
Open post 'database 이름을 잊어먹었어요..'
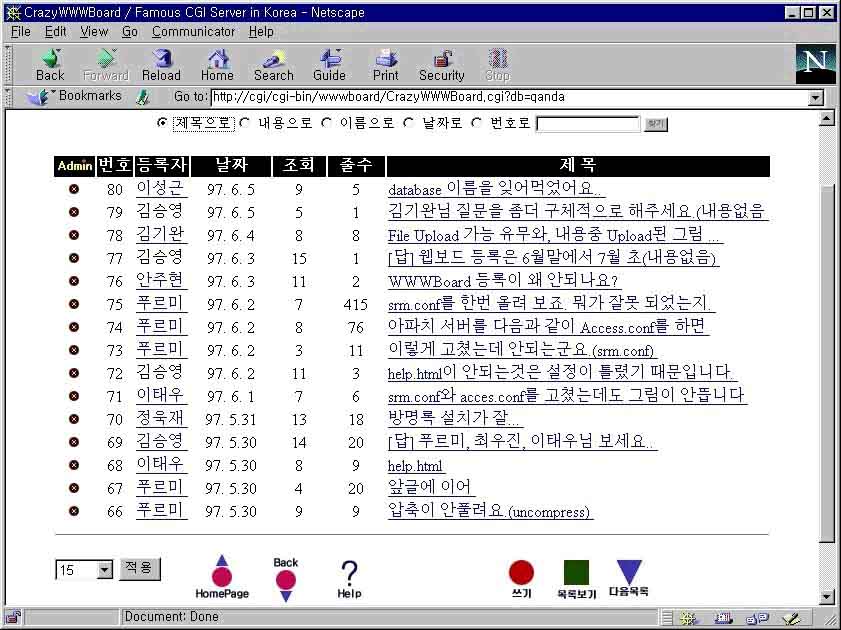(x=495, y=189)
